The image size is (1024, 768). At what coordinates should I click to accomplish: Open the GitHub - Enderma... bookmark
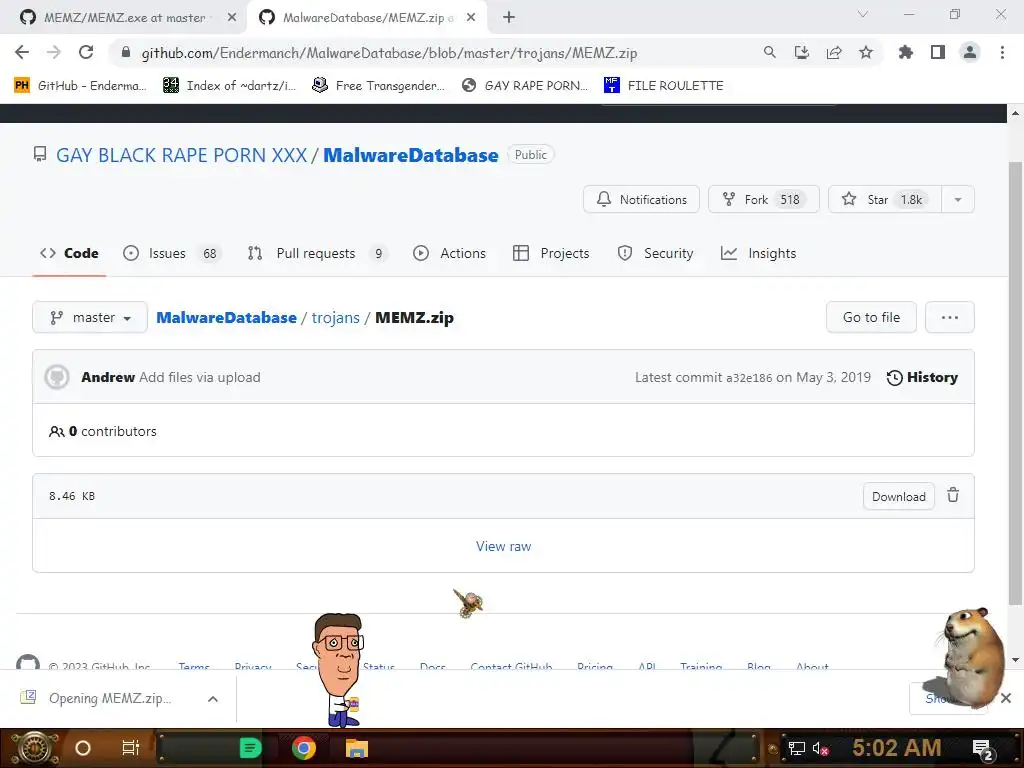(80, 86)
